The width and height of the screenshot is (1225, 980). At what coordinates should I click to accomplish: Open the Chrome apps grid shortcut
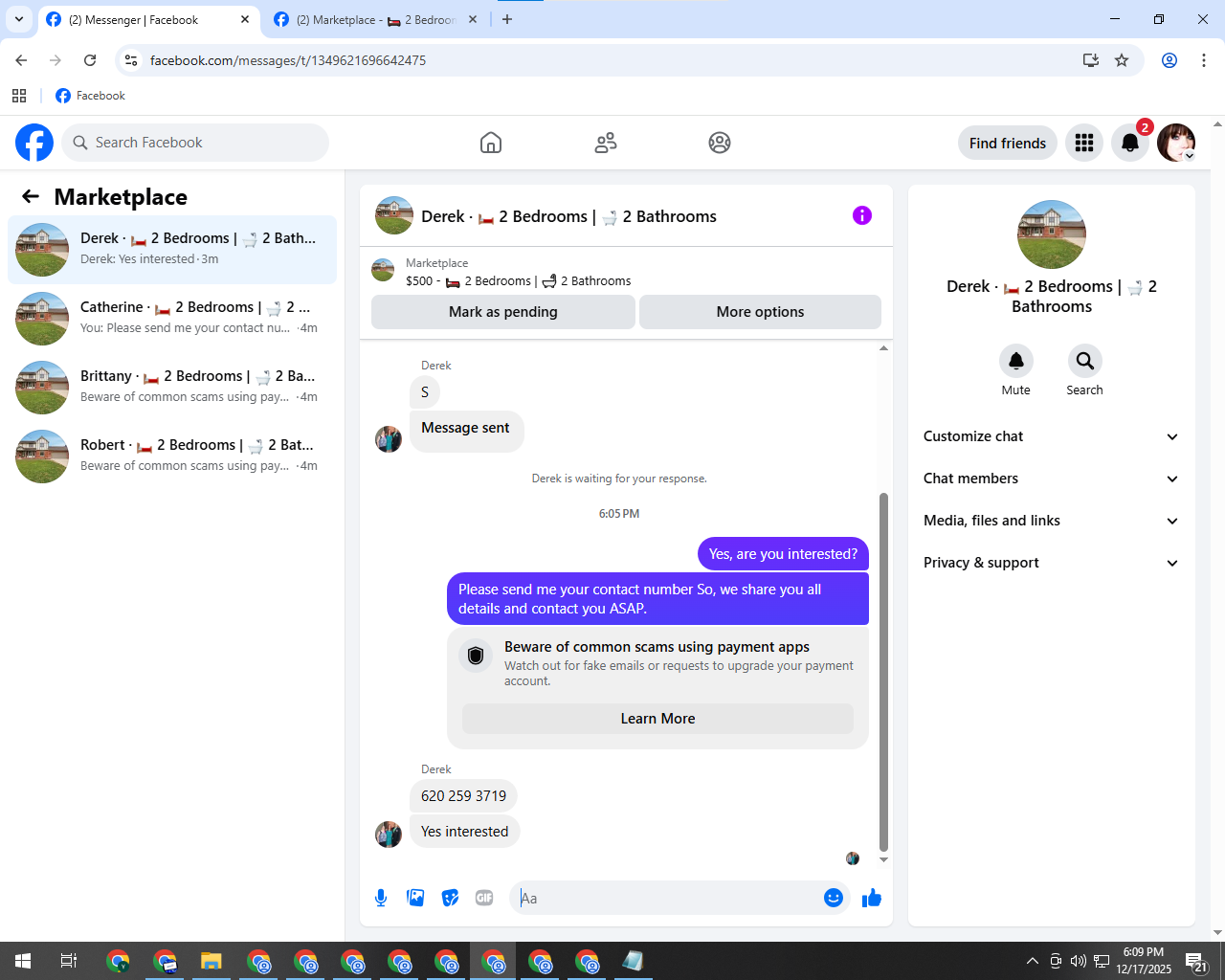click(x=19, y=96)
